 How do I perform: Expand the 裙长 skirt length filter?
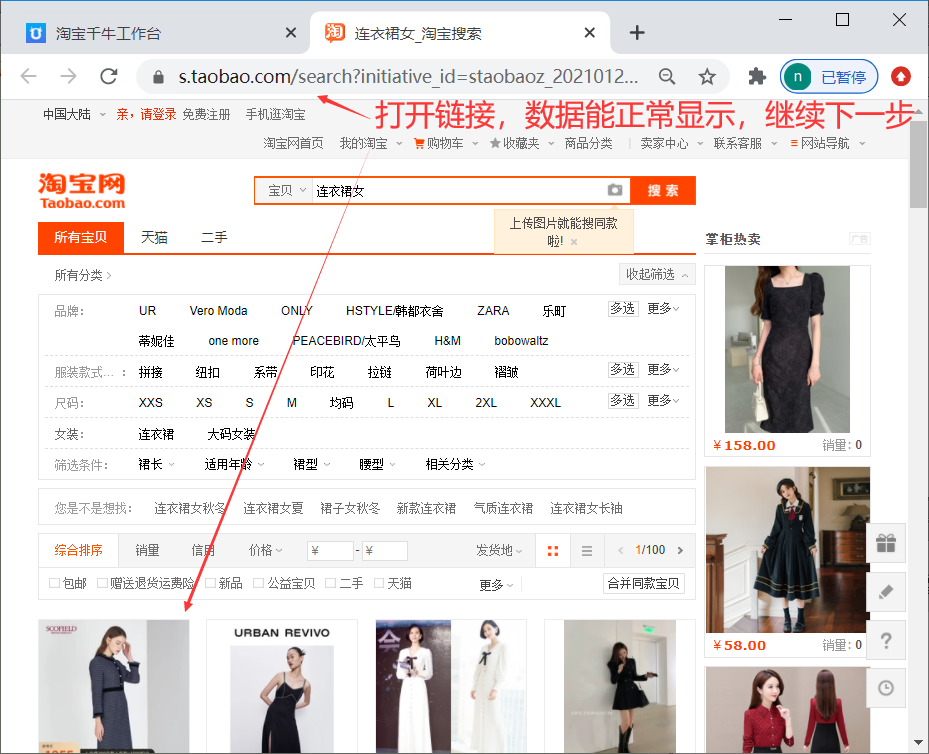tap(156, 464)
